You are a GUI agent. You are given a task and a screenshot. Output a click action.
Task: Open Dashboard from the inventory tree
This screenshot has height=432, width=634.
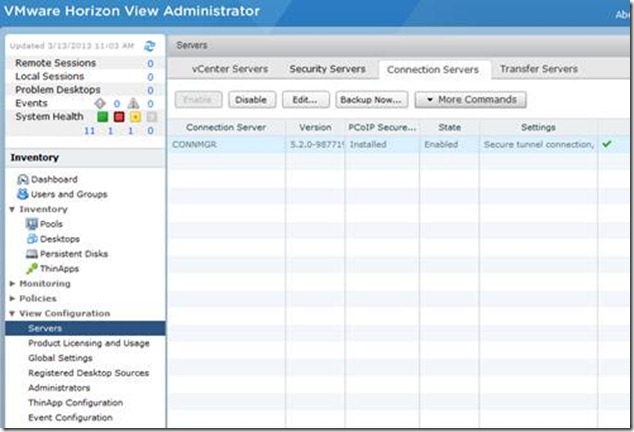(54, 179)
